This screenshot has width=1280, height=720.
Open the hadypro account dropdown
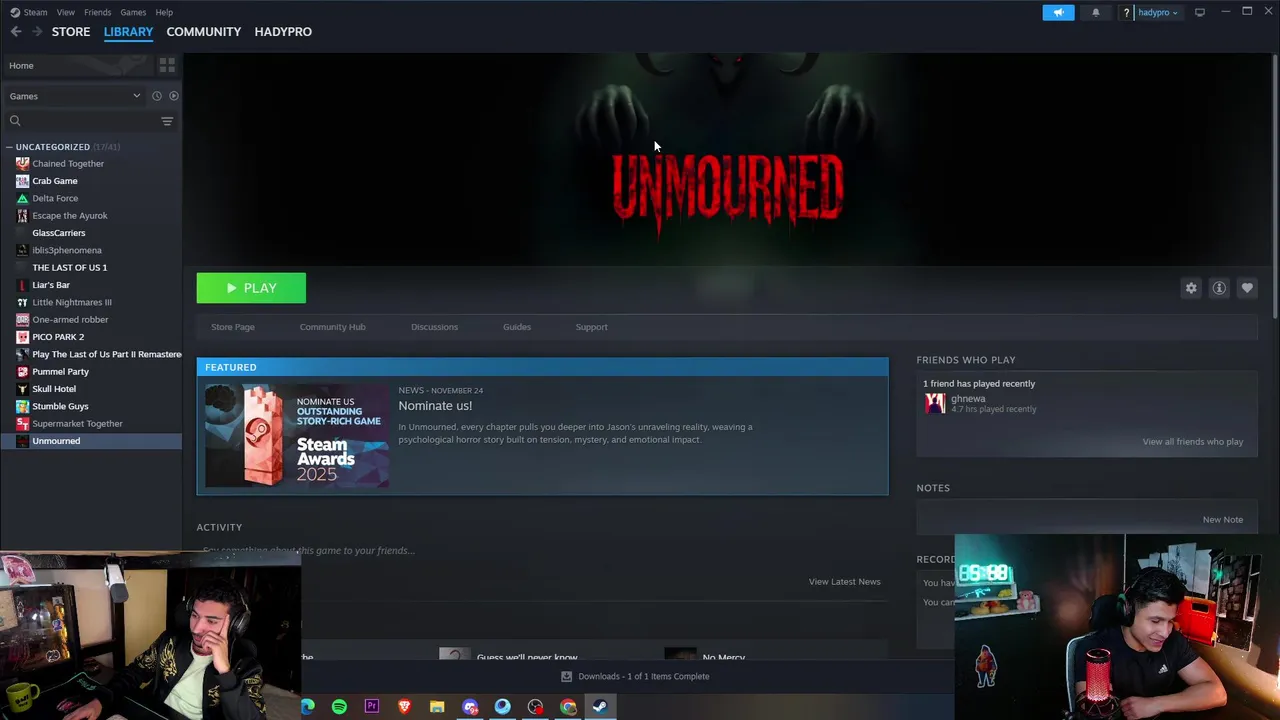[1157, 12]
